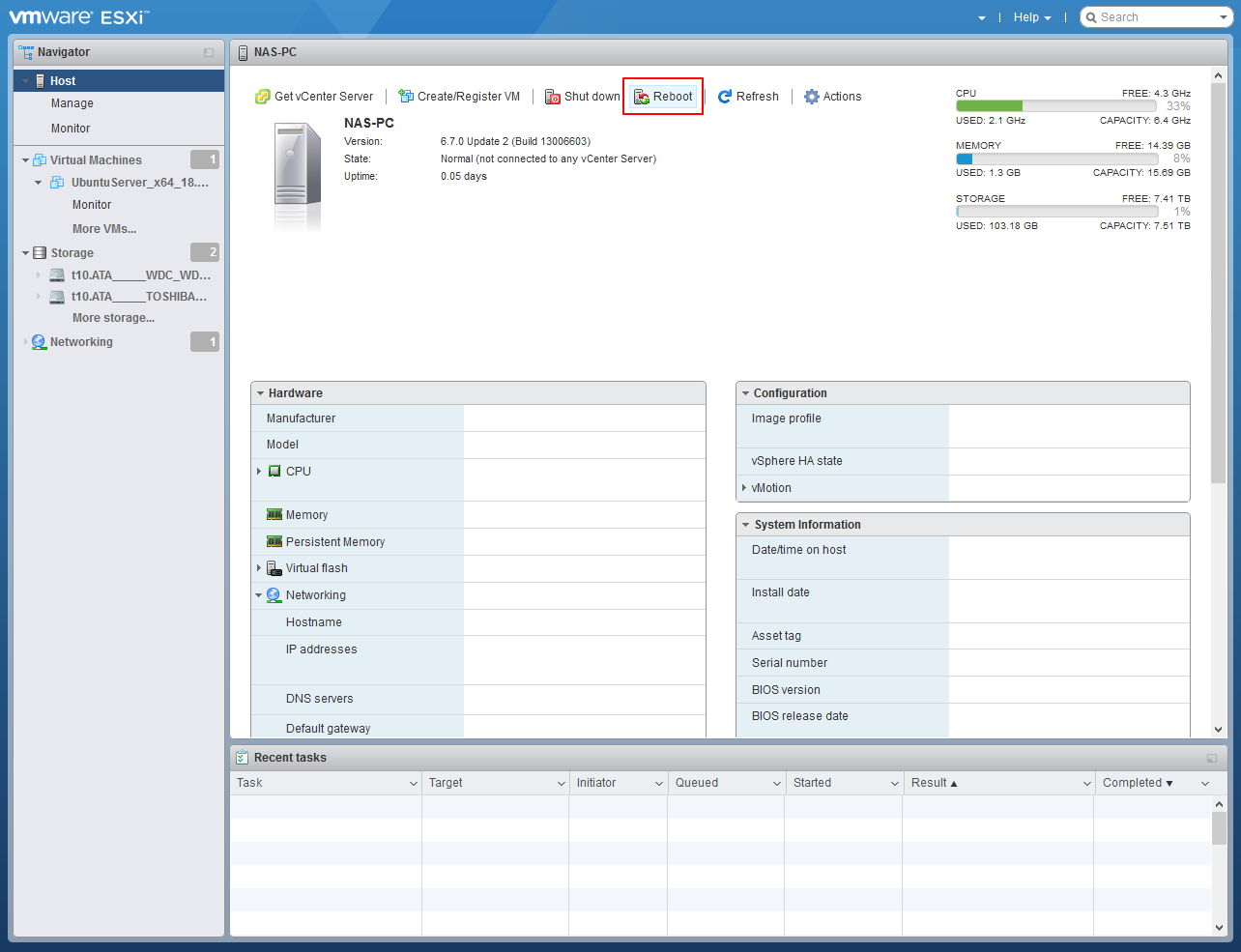This screenshot has width=1241, height=952.
Task: Click the WDC datastore disk icon
Action: pos(57,275)
